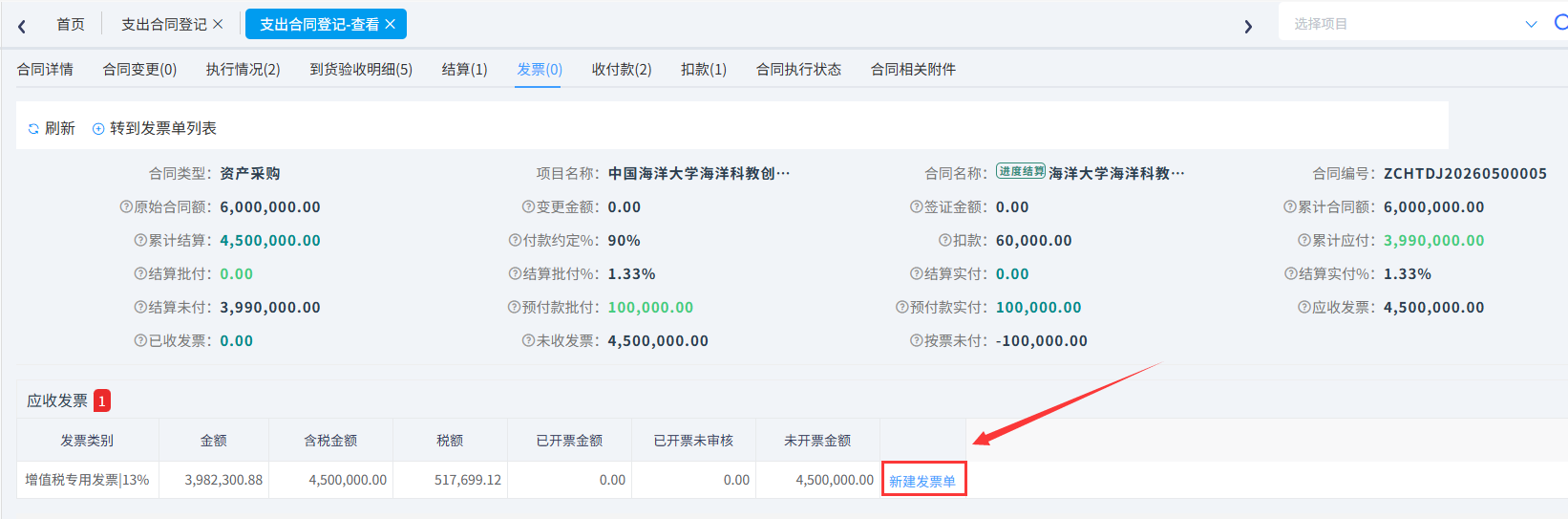Click help icon beside 结算批付
This screenshot has height=519, width=1568.
(140, 273)
